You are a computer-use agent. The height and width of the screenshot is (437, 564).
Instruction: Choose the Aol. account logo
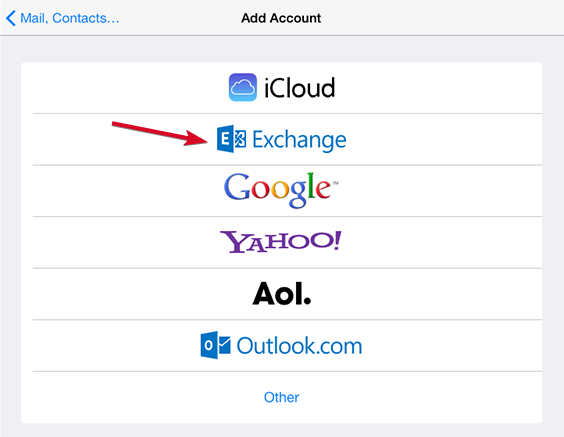(x=282, y=293)
